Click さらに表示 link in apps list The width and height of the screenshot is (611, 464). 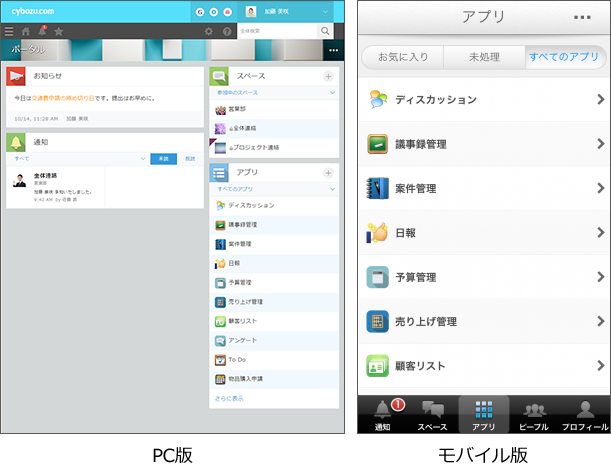coord(228,398)
